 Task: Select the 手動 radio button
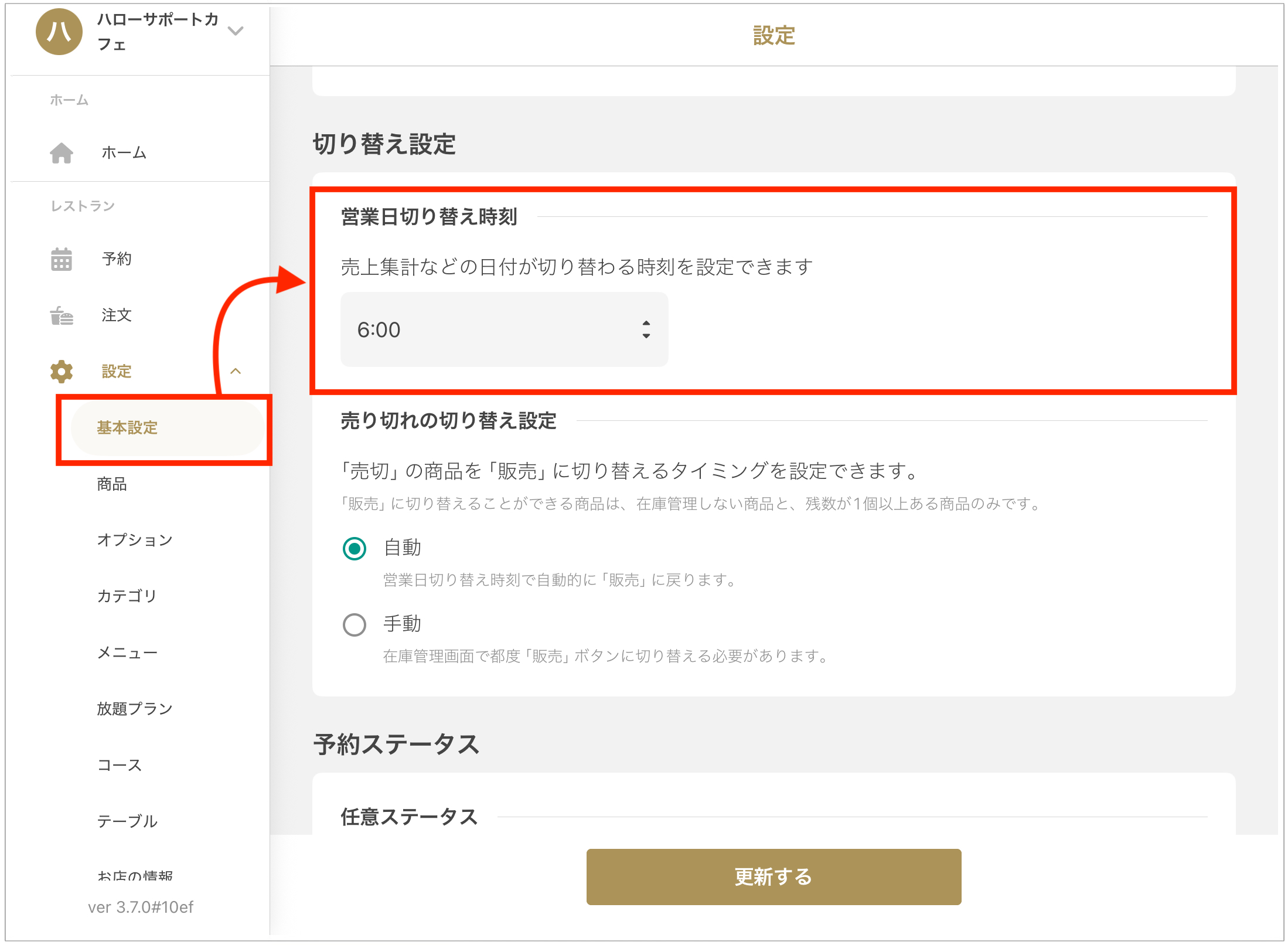coord(355,624)
